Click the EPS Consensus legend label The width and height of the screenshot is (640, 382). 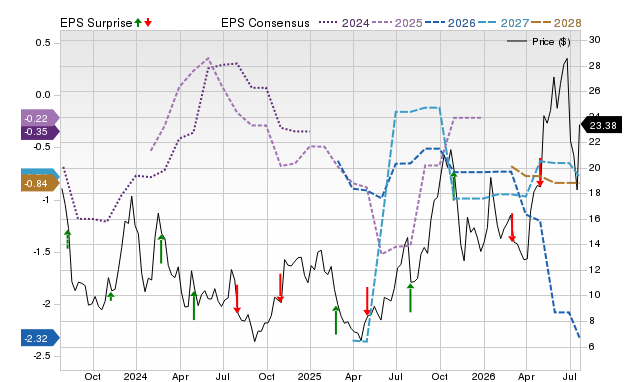pyautogui.click(x=265, y=23)
